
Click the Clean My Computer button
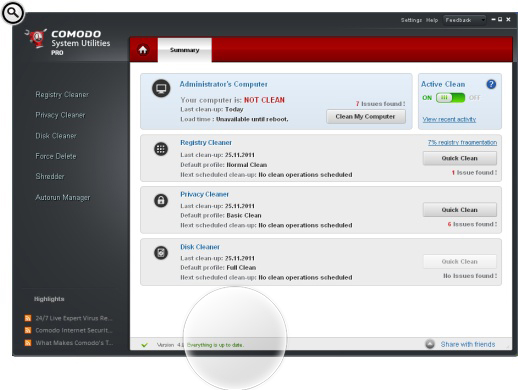coord(366,117)
